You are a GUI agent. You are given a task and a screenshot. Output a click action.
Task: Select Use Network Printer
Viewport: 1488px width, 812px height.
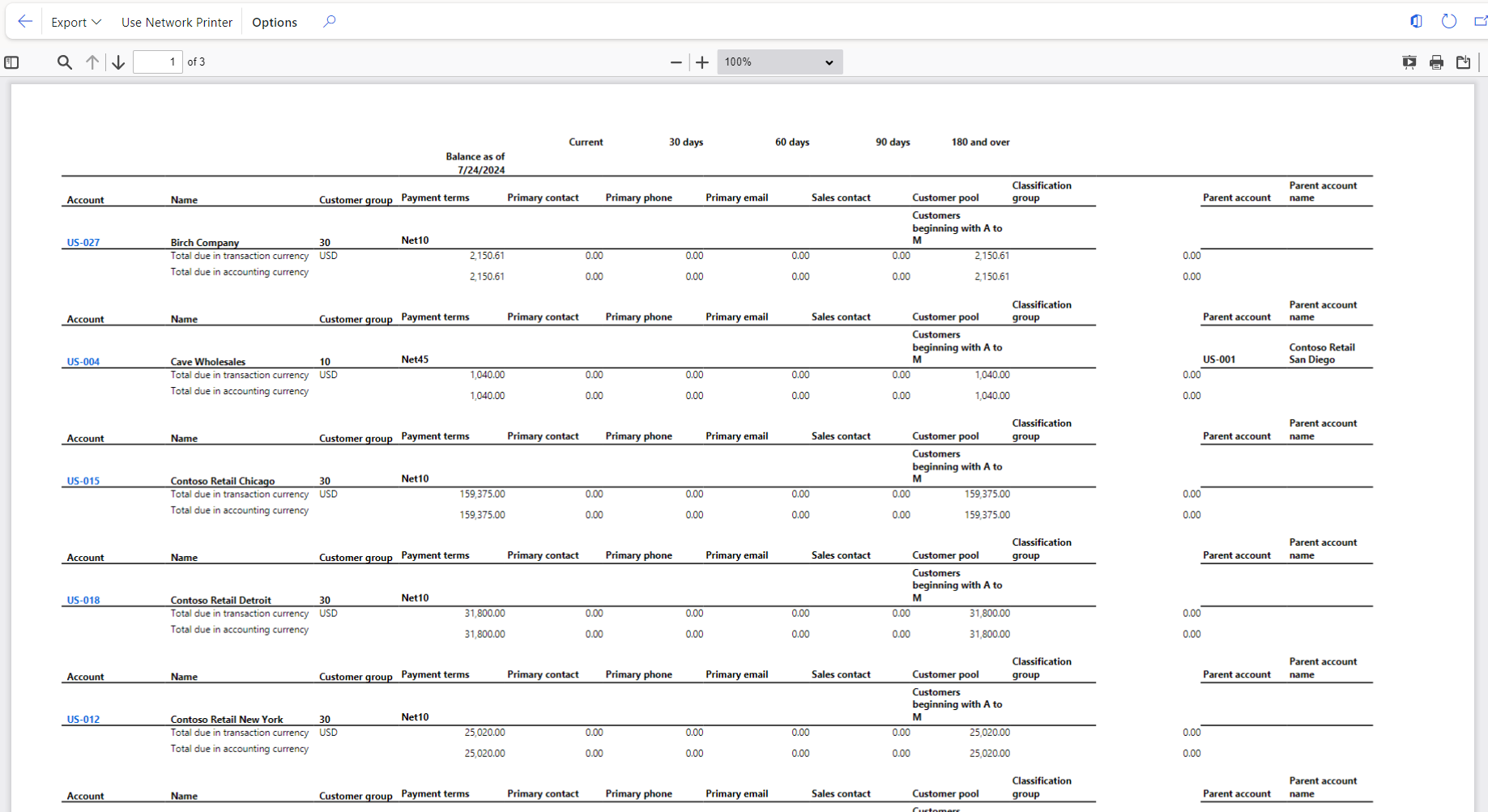[x=177, y=22]
